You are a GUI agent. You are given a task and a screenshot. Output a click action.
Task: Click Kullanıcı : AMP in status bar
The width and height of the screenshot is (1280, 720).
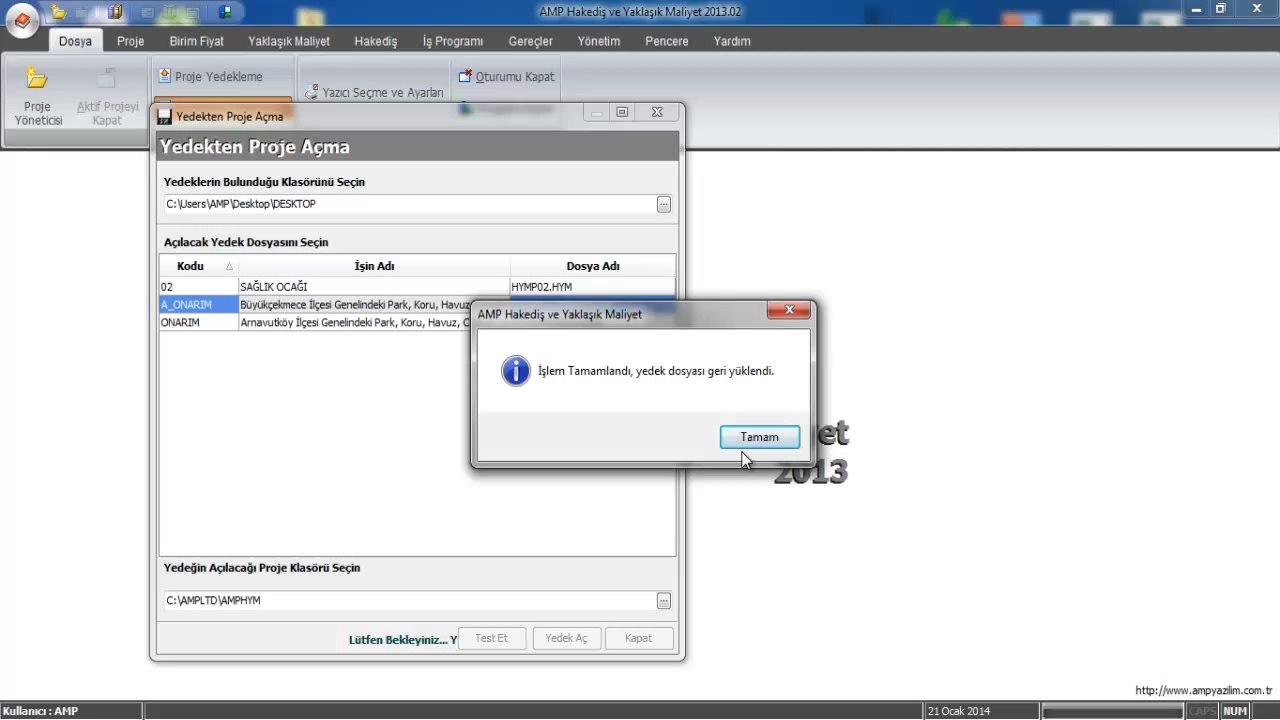coord(40,711)
